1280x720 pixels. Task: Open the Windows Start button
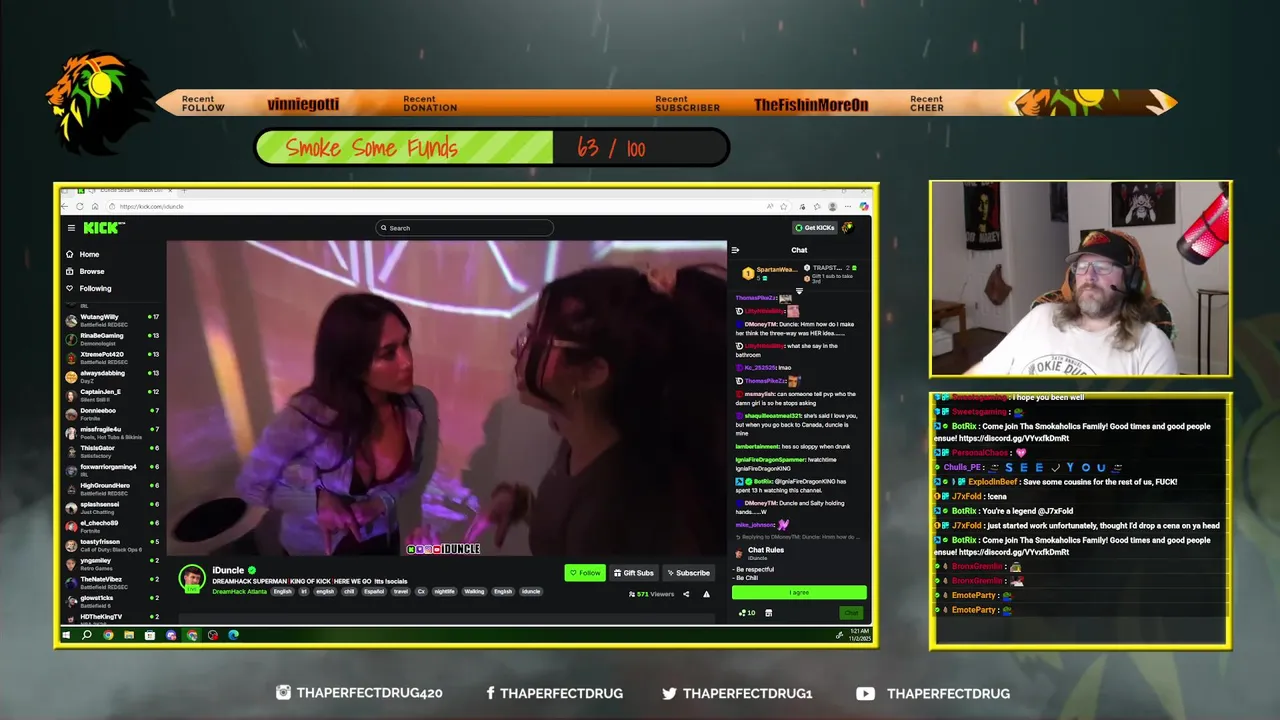[66, 635]
